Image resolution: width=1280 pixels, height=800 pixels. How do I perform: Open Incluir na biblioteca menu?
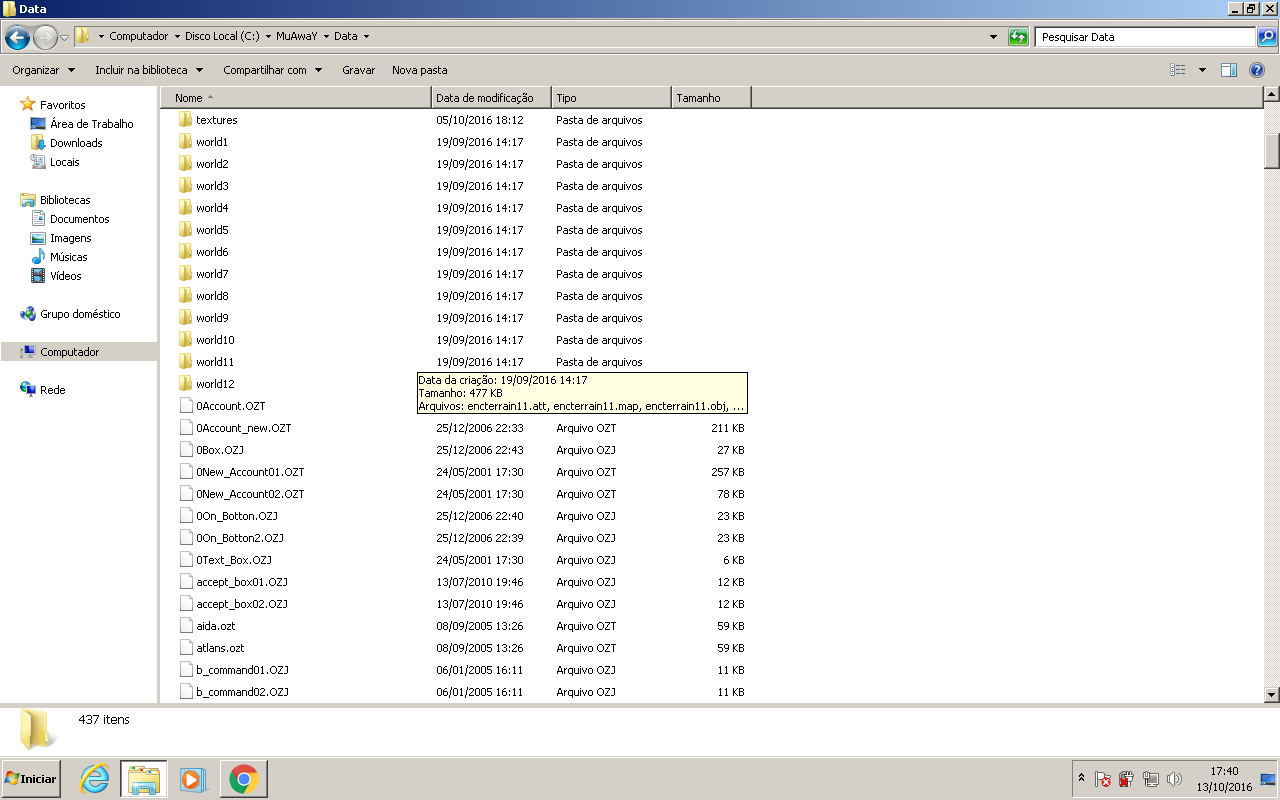(x=148, y=70)
